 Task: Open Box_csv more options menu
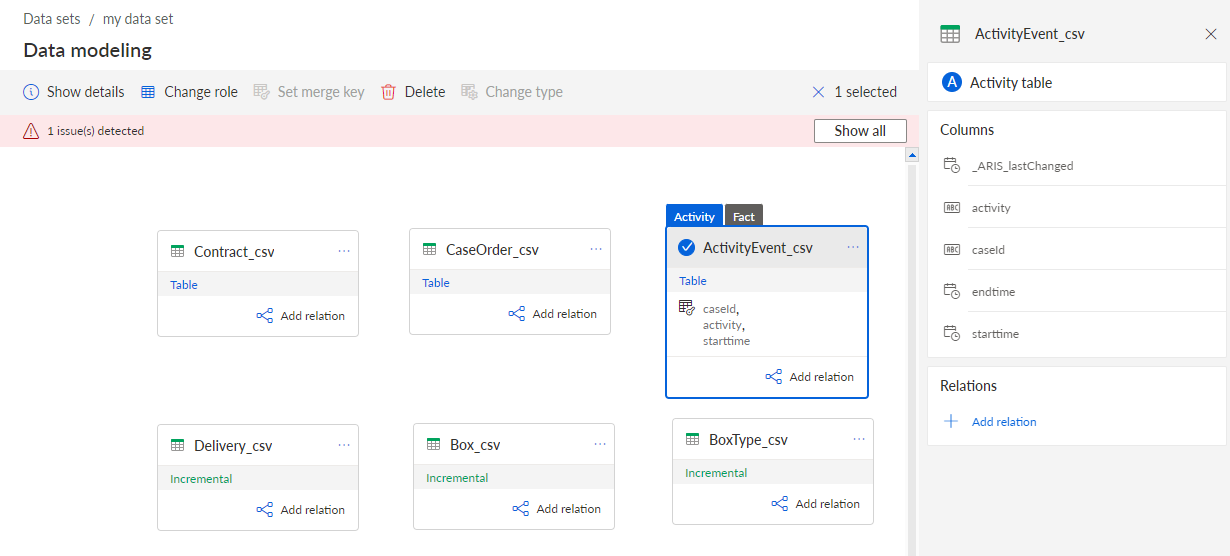600,444
